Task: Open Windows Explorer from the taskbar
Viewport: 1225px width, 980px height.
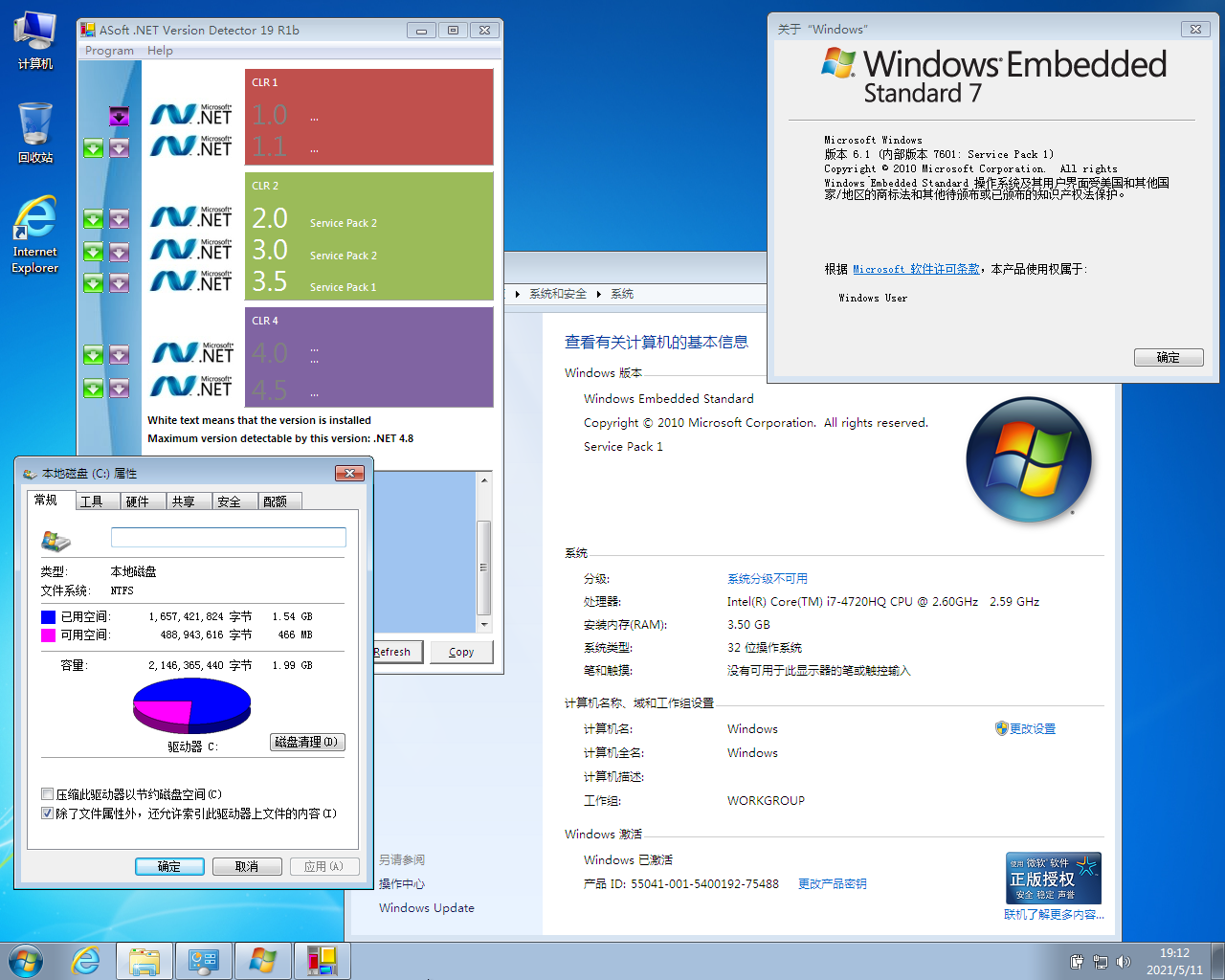Action: pyautogui.click(x=145, y=961)
